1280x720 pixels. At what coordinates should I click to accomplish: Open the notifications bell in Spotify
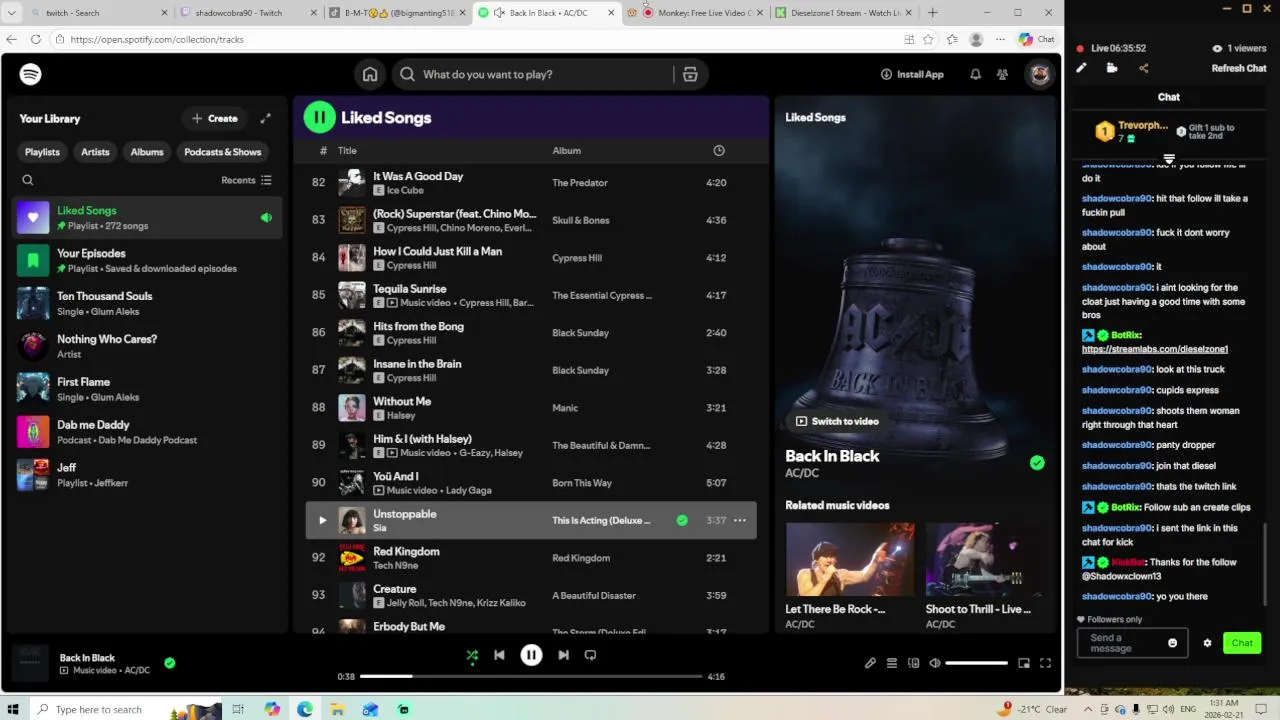[x=975, y=74]
